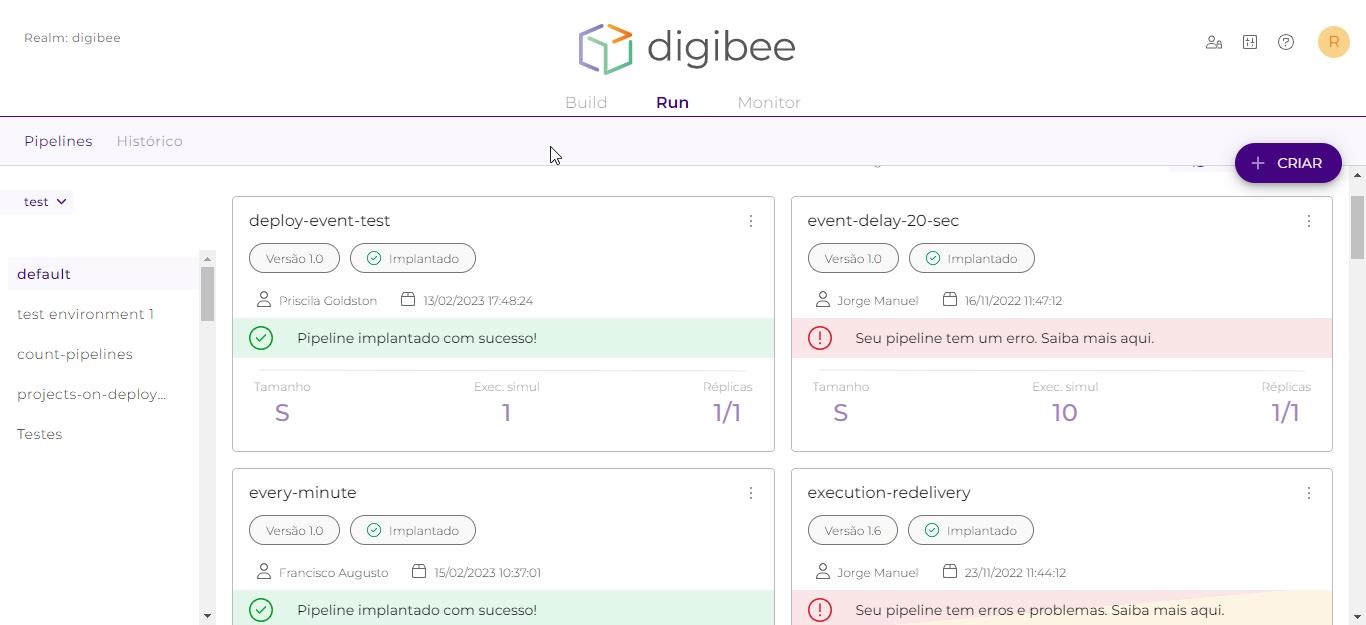Open the user avatar R menu
Image resolution: width=1366 pixels, height=625 pixels.
(x=1333, y=42)
